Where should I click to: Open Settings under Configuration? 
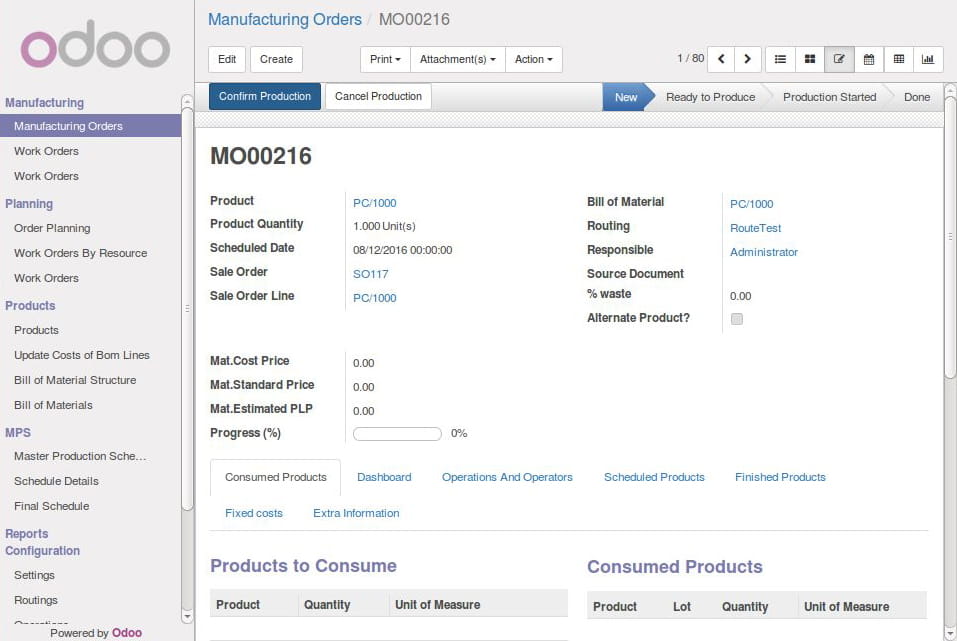point(34,576)
